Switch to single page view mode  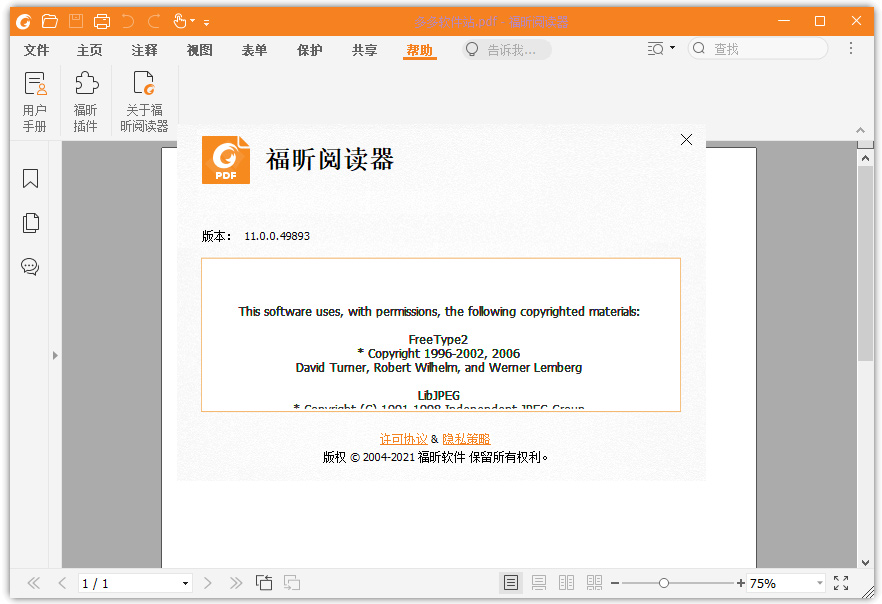pyautogui.click(x=510, y=582)
